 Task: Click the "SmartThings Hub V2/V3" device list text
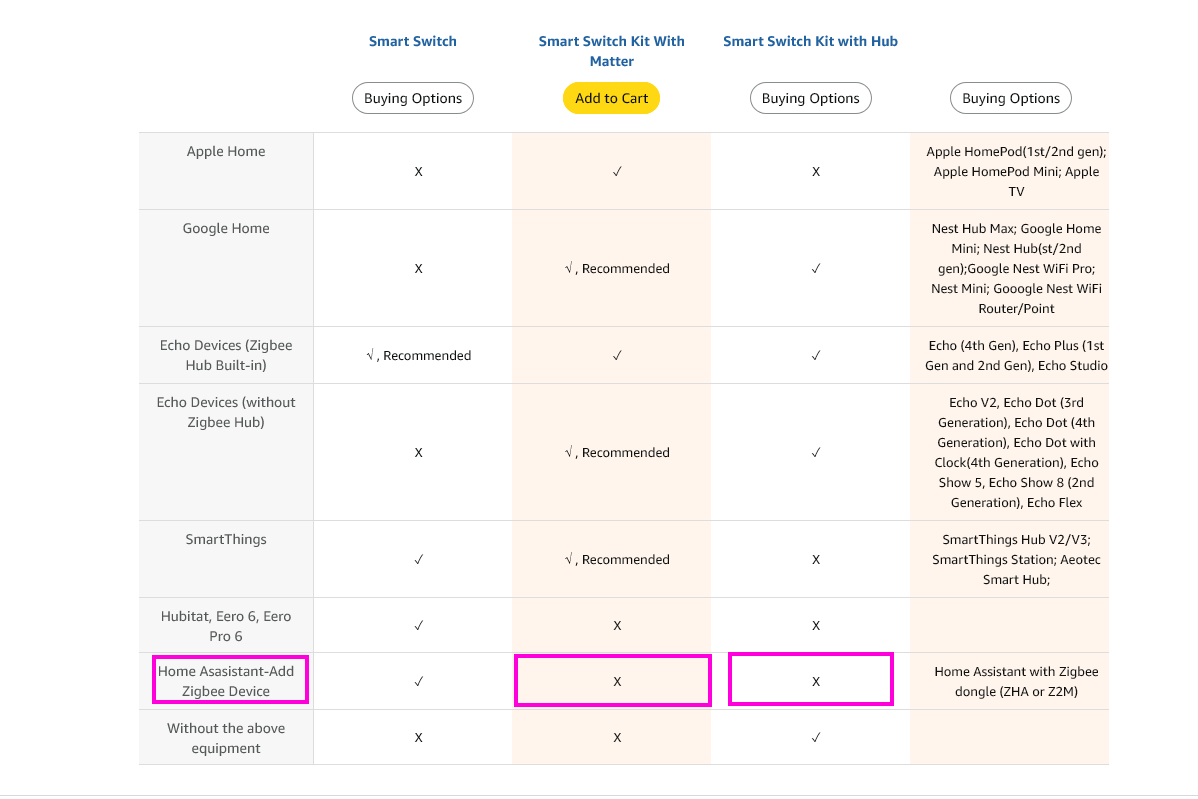click(1015, 559)
